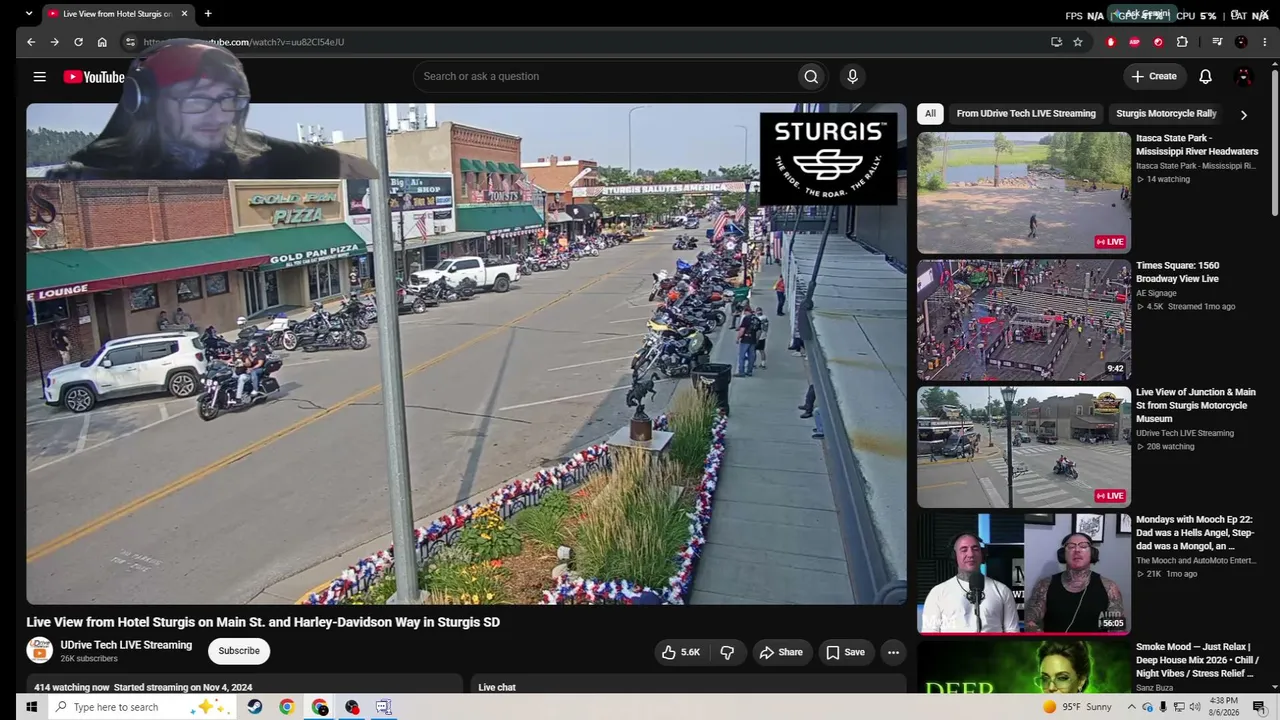Open Times Square 1560 Broadway View Live title

pyautogui.click(x=1178, y=273)
